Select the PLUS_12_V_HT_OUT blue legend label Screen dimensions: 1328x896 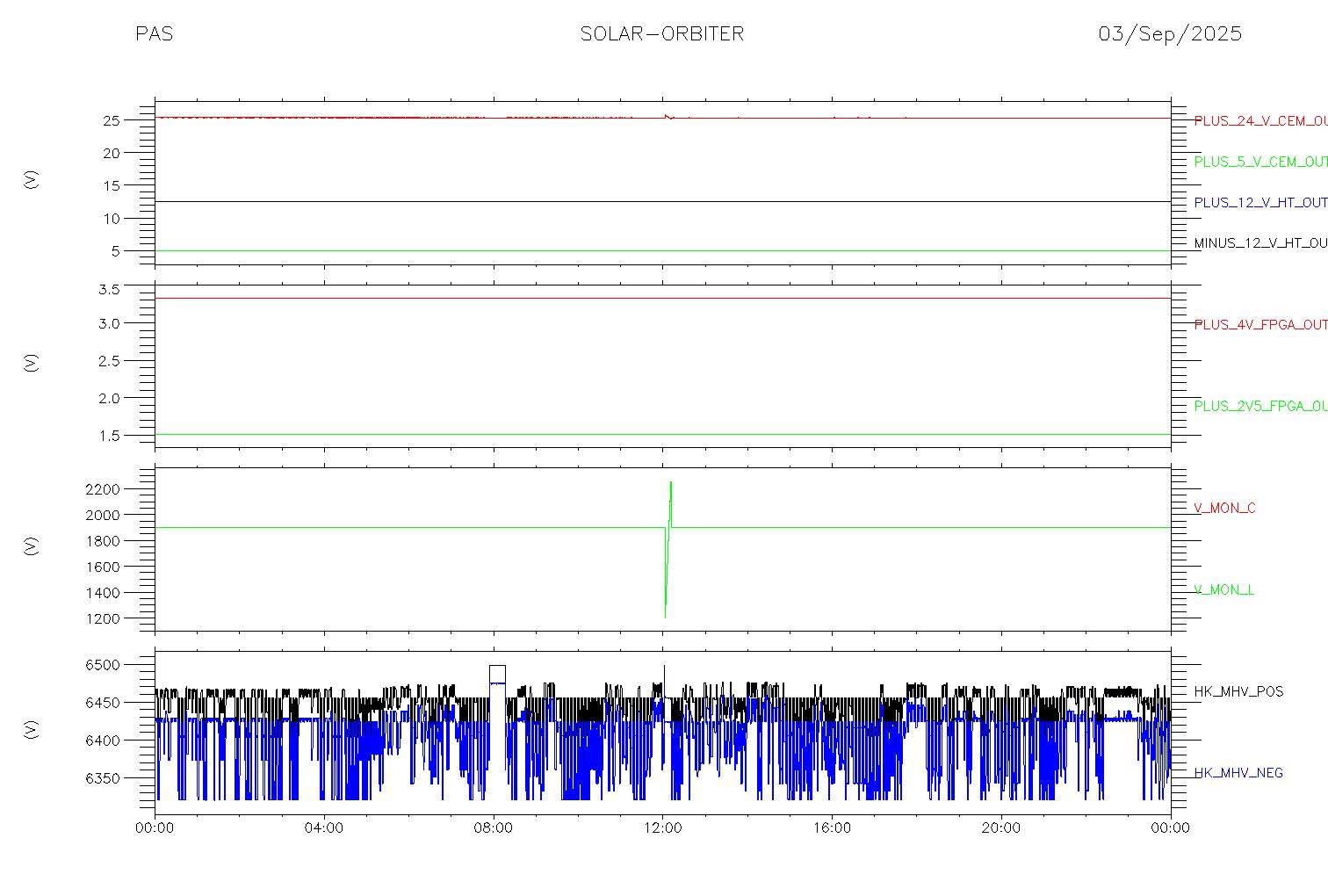tap(1260, 203)
